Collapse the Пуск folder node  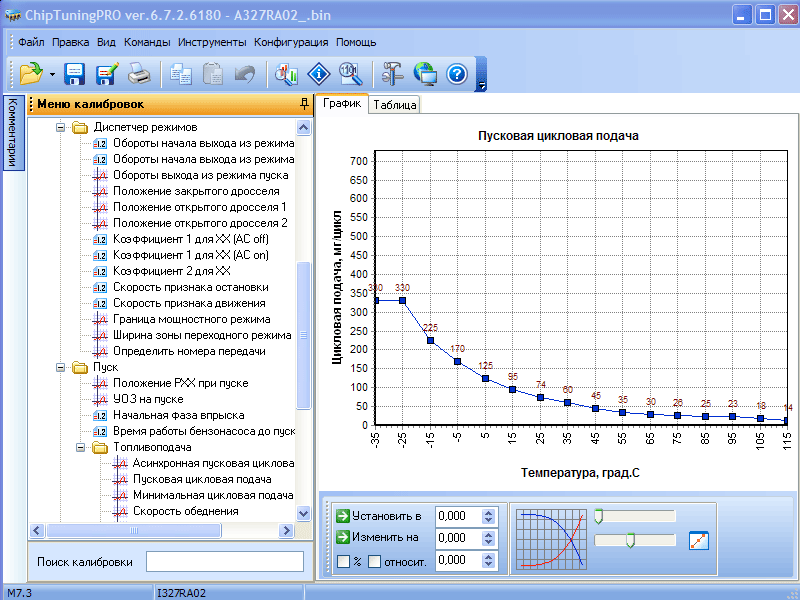tap(60, 367)
